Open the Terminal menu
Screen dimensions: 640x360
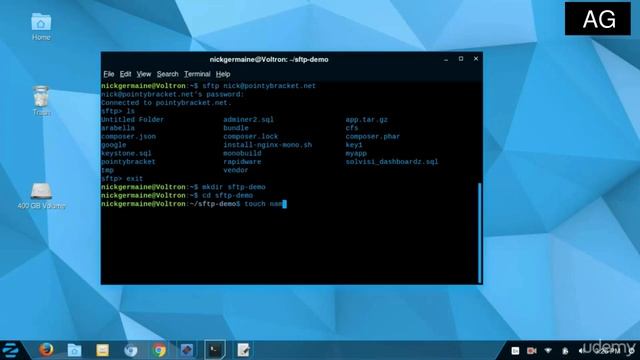click(197, 74)
